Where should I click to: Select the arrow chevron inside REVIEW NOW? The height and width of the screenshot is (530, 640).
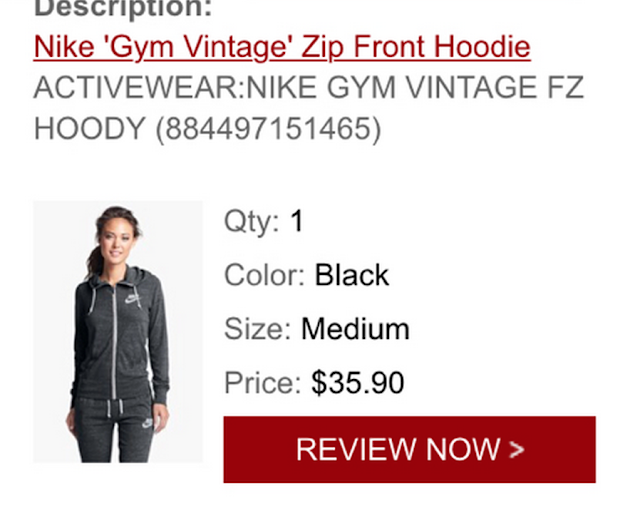click(517, 450)
